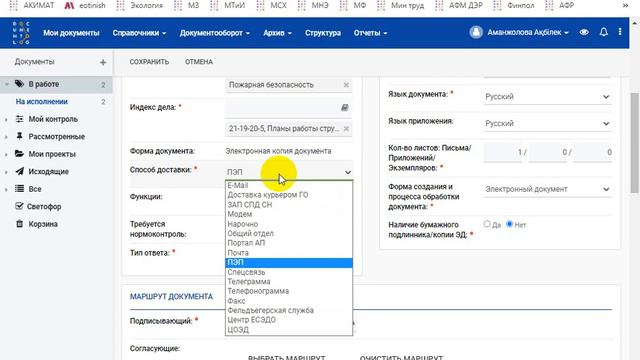This screenshot has height=360, width=640.
Task: Click the Documentolog logo icon
Action: coord(21,33)
